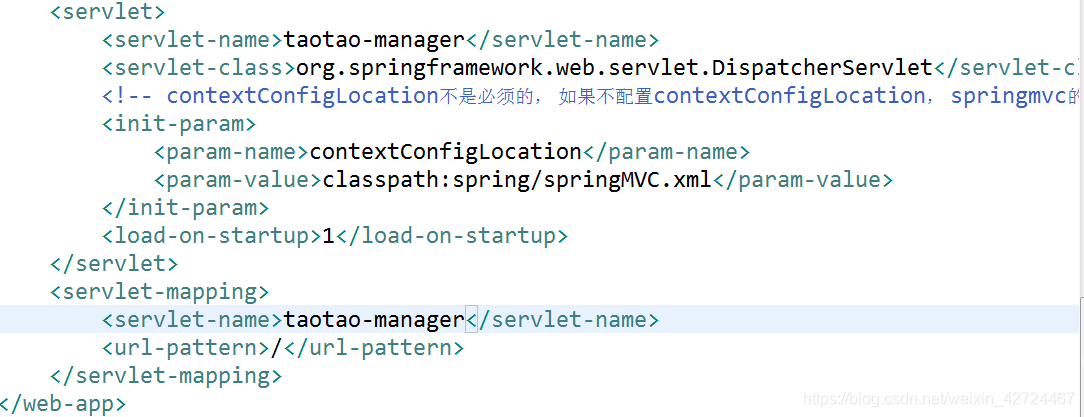Click the closing </load-on-startup> tag
The width and height of the screenshot is (1084, 417).
coord(451,236)
